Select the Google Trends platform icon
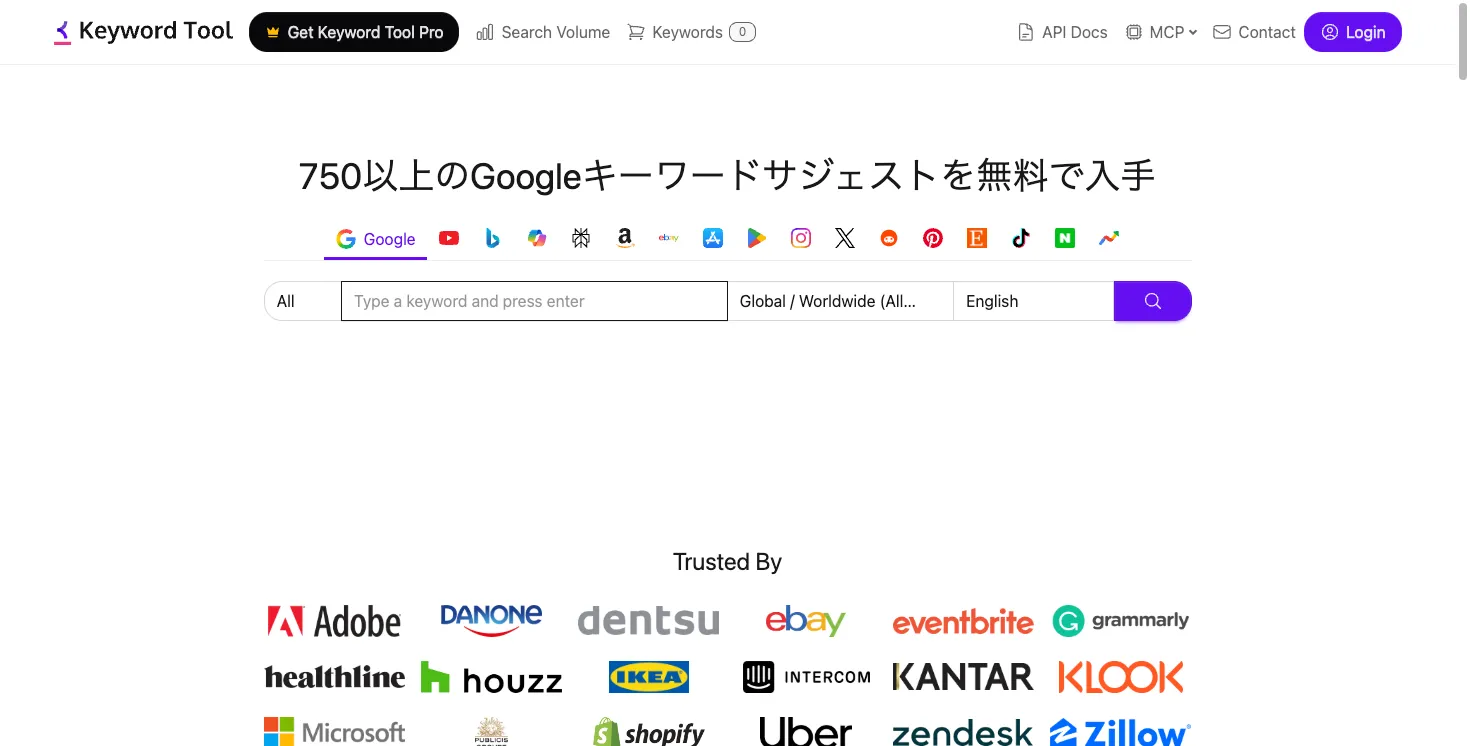Viewport: 1470px width, 746px height. [x=1109, y=238]
